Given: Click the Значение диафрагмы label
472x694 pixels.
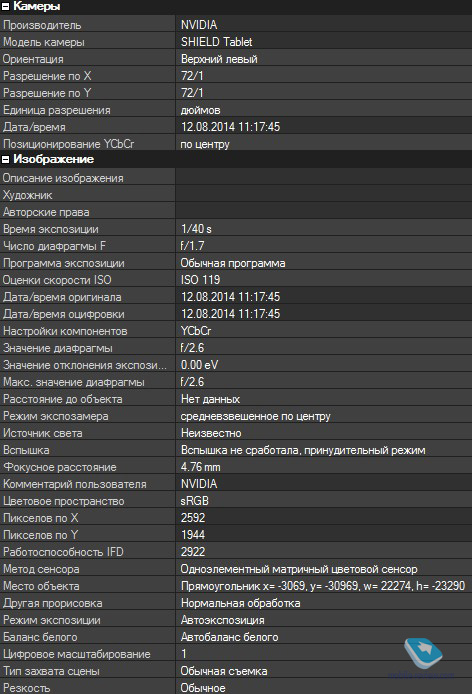Looking at the screenshot, I should tap(58, 348).
